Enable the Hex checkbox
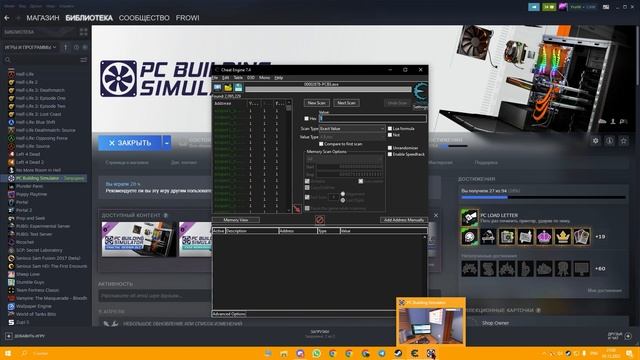Image resolution: width=640 pixels, height=360 pixels. tap(307, 119)
